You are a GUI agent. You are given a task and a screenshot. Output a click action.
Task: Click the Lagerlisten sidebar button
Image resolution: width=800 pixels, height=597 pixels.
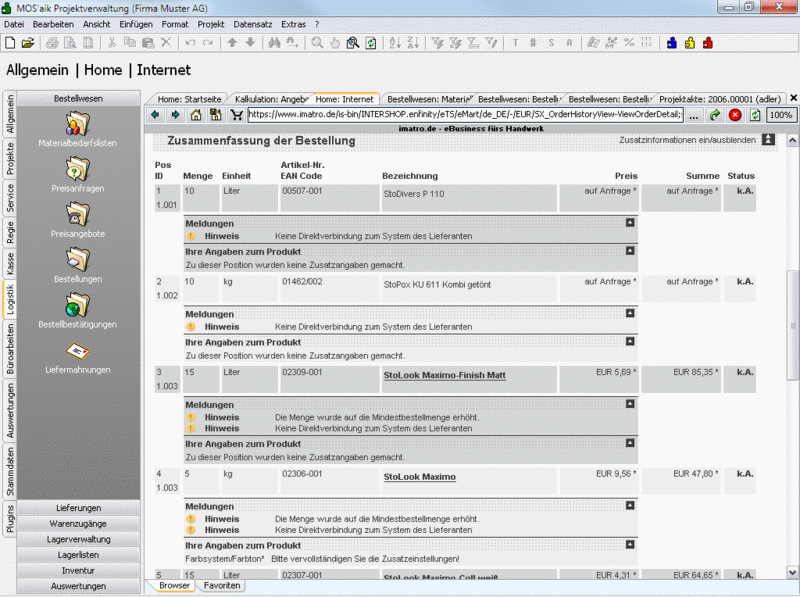pyautogui.click(x=79, y=555)
